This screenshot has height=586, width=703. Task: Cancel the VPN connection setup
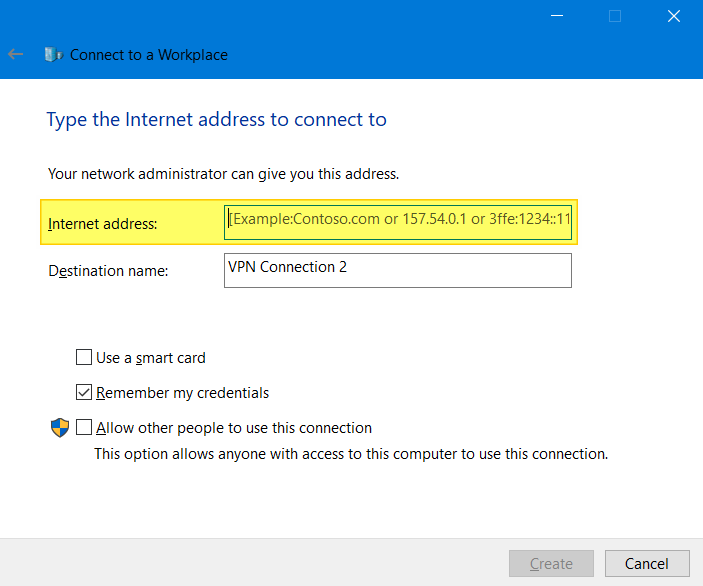pos(648,563)
